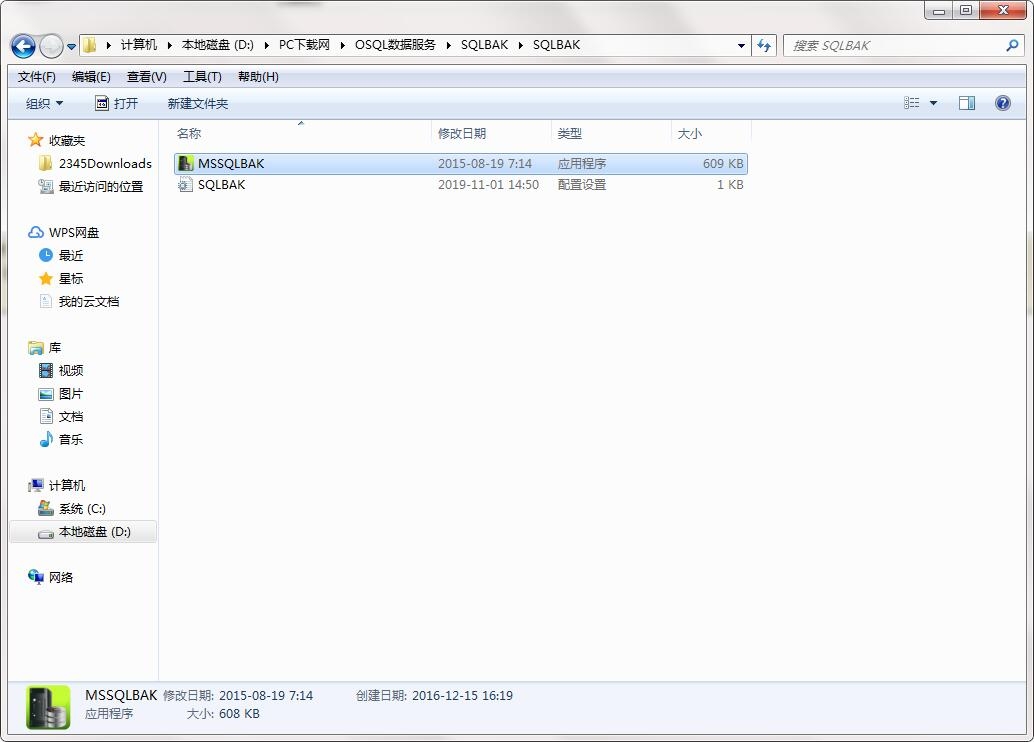Open 2345Downloads favorite folder

point(105,164)
